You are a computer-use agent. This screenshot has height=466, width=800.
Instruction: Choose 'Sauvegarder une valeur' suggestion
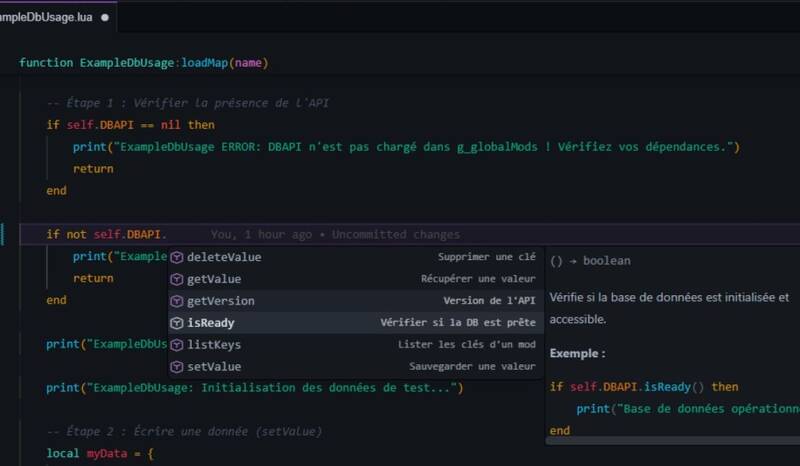coord(472,367)
